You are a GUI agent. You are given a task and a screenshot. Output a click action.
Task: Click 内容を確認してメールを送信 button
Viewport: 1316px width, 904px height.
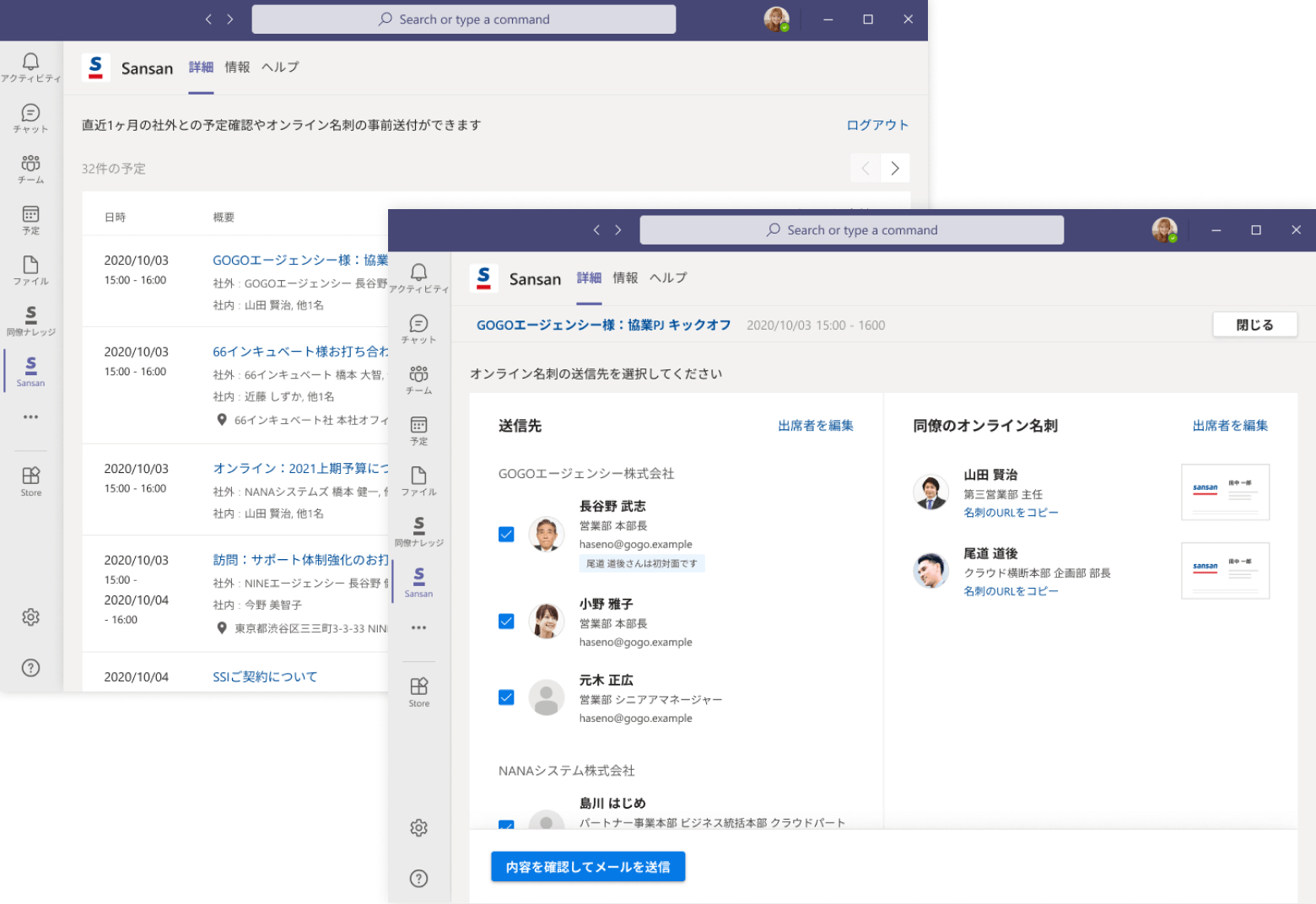point(588,867)
